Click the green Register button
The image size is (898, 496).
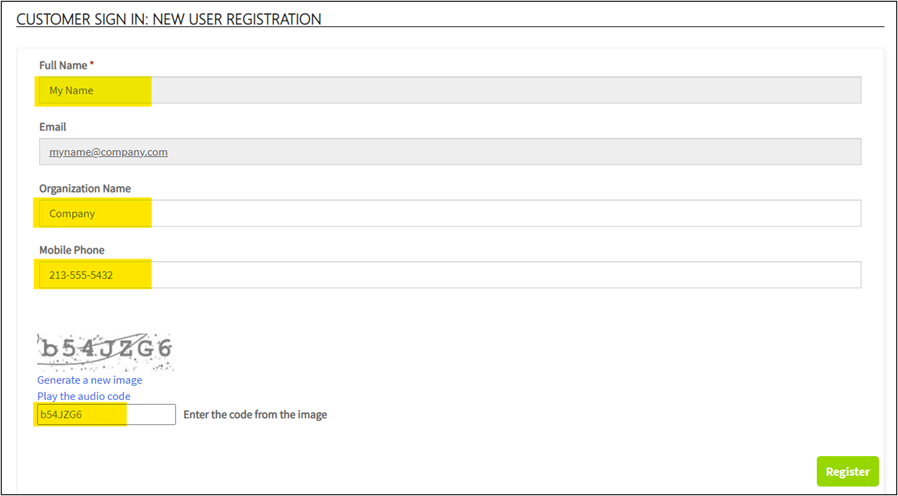click(x=848, y=471)
